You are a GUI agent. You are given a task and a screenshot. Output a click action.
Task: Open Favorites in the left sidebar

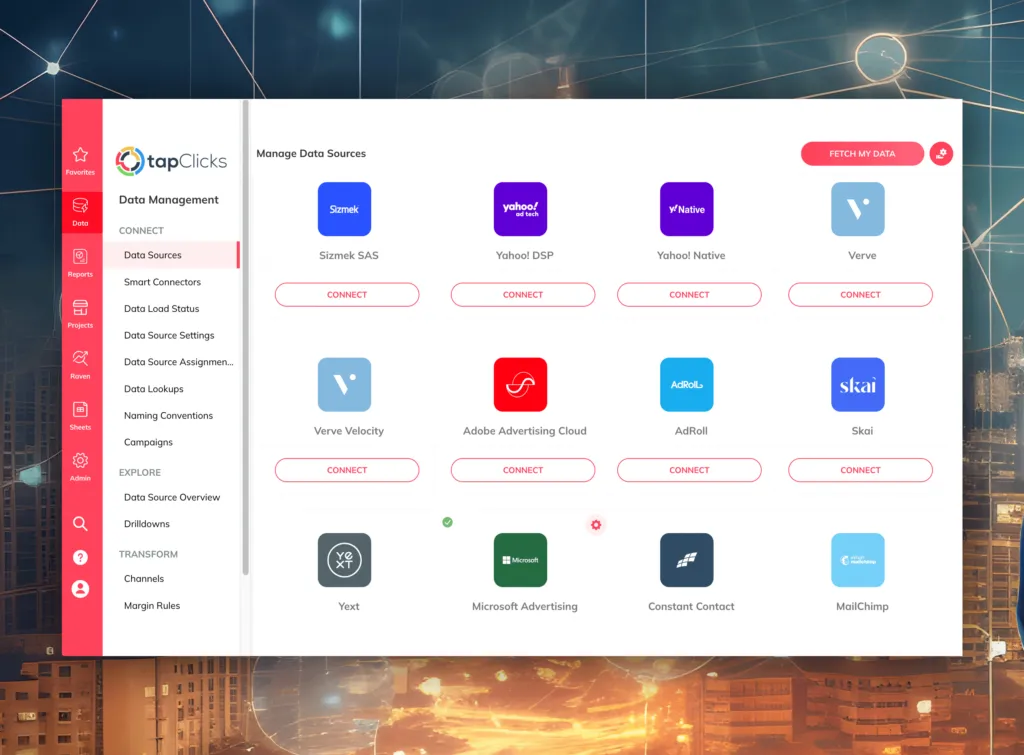(81, 160)
